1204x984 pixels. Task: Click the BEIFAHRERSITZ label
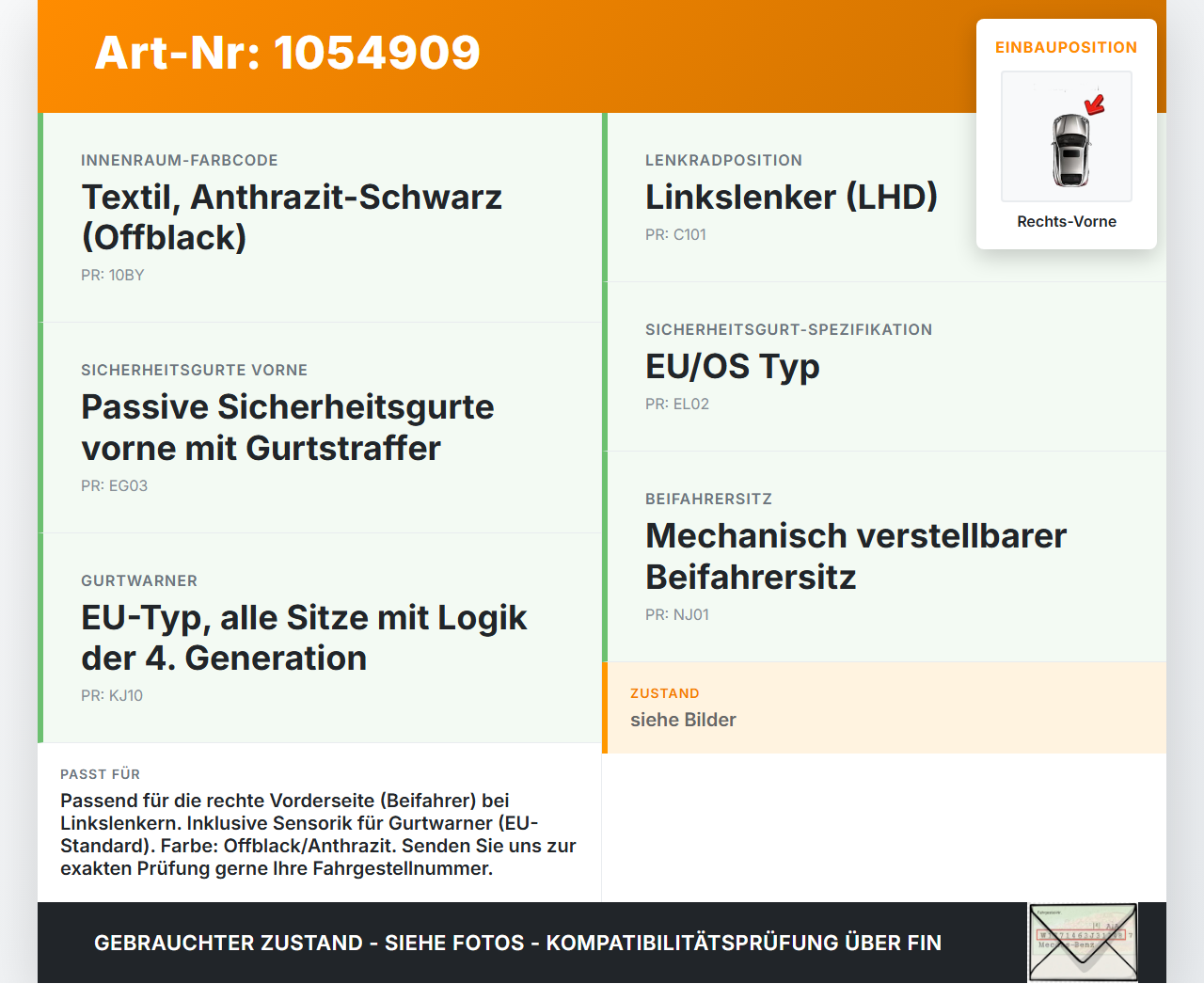pyautogui.click(x=709, y=499)
